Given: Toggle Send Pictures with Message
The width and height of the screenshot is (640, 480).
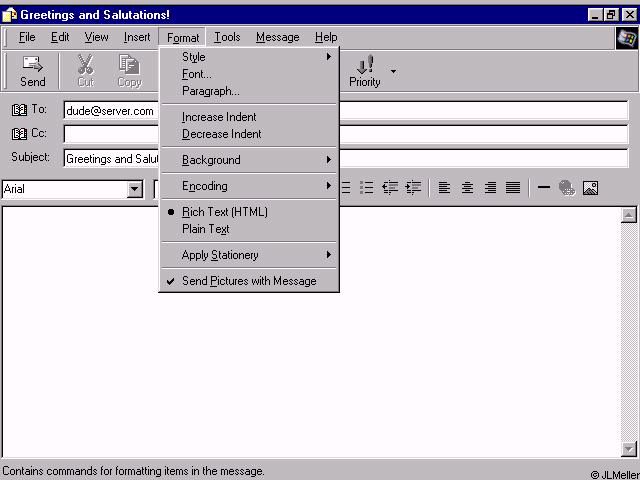Looking at the screenshot, I should click(248, 281).
